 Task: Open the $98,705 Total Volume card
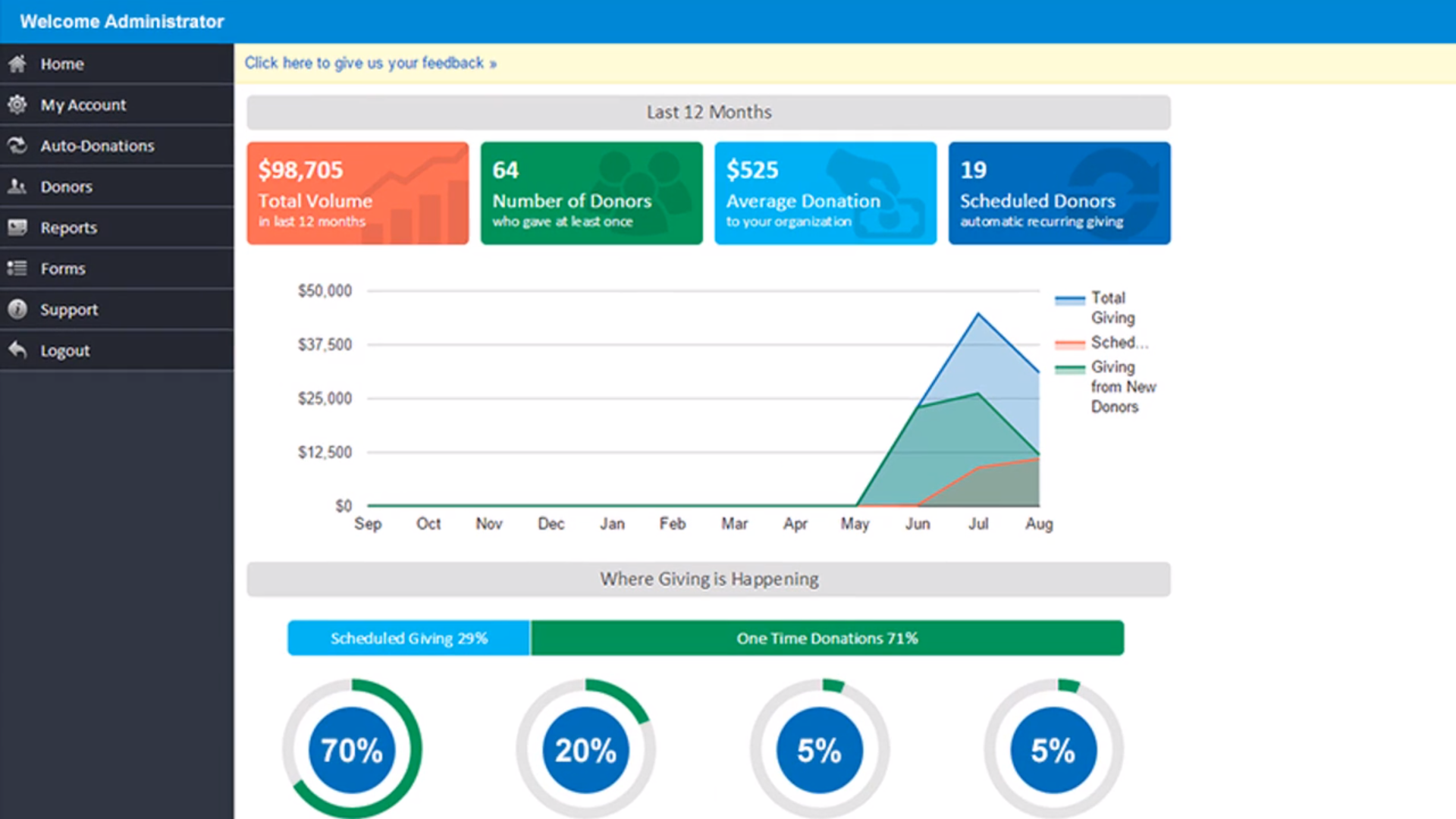tap(357, 193)
